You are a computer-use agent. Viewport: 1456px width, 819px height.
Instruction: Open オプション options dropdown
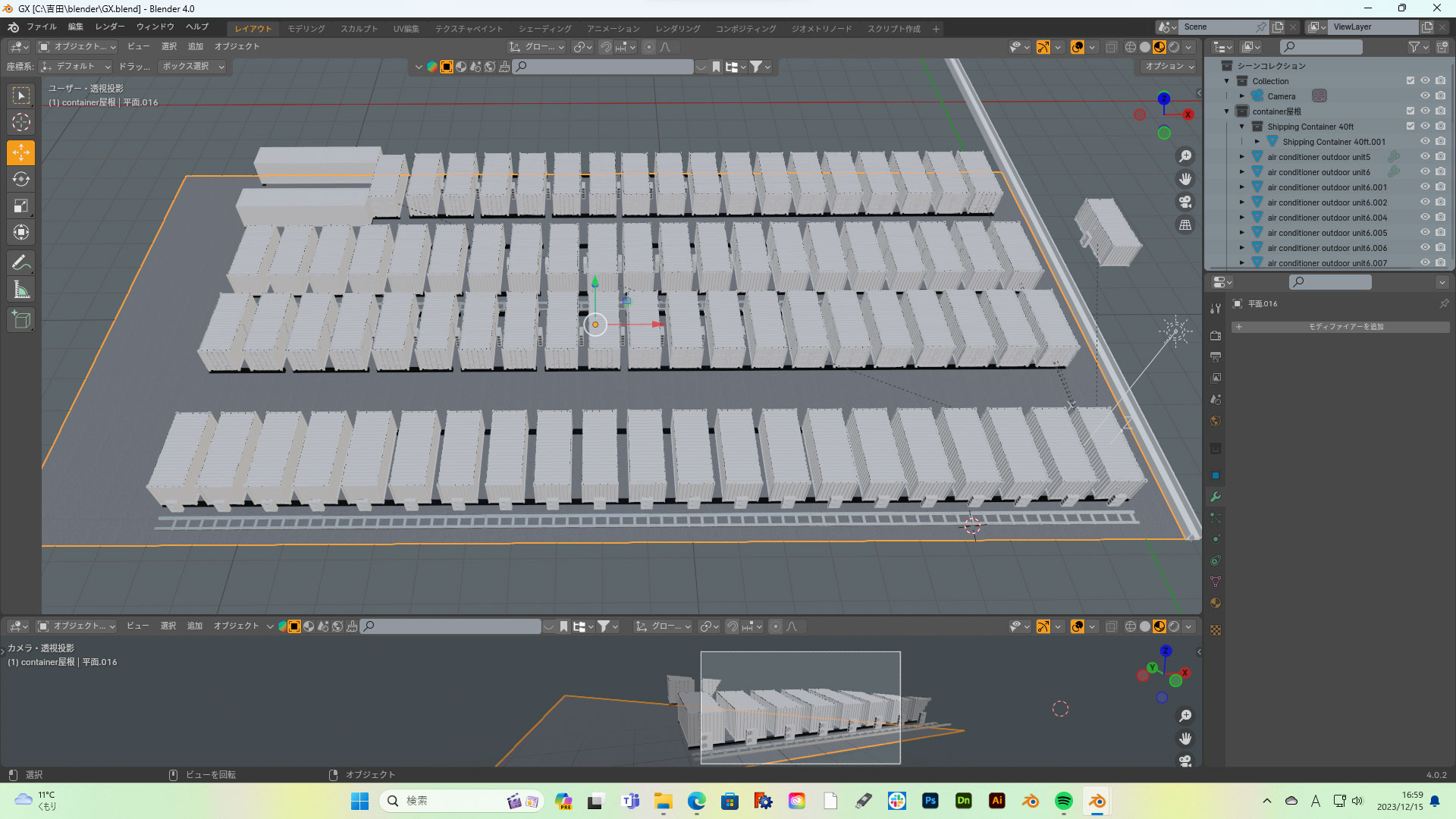pos(1169,67)
